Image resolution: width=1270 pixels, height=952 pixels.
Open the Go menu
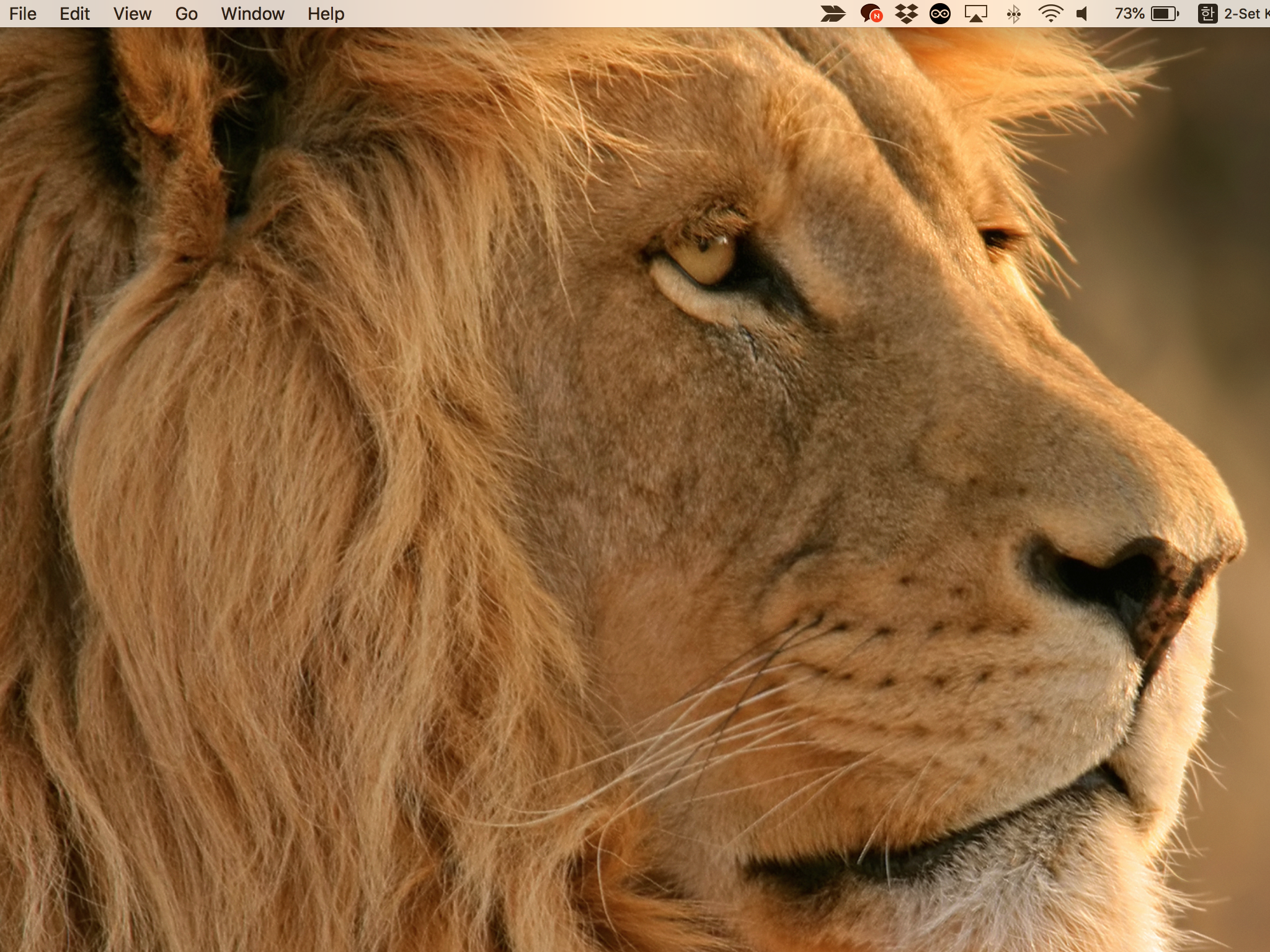(x=186, y=14)
